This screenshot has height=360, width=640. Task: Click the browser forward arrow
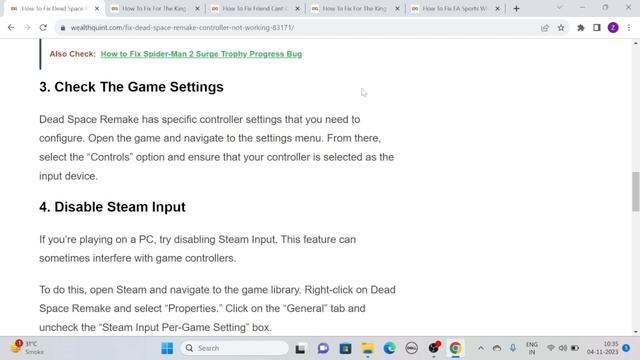[27, 27]
